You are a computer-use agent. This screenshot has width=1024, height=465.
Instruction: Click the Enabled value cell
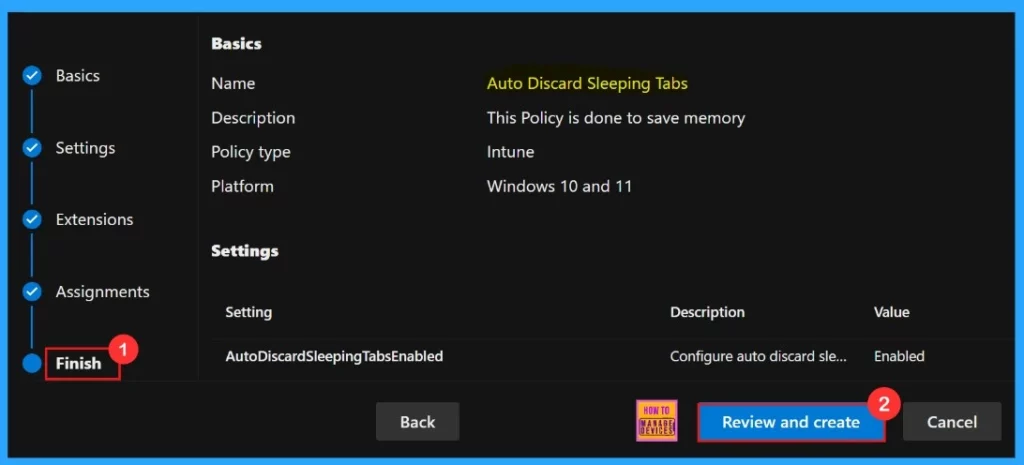(x=899, y=357)
